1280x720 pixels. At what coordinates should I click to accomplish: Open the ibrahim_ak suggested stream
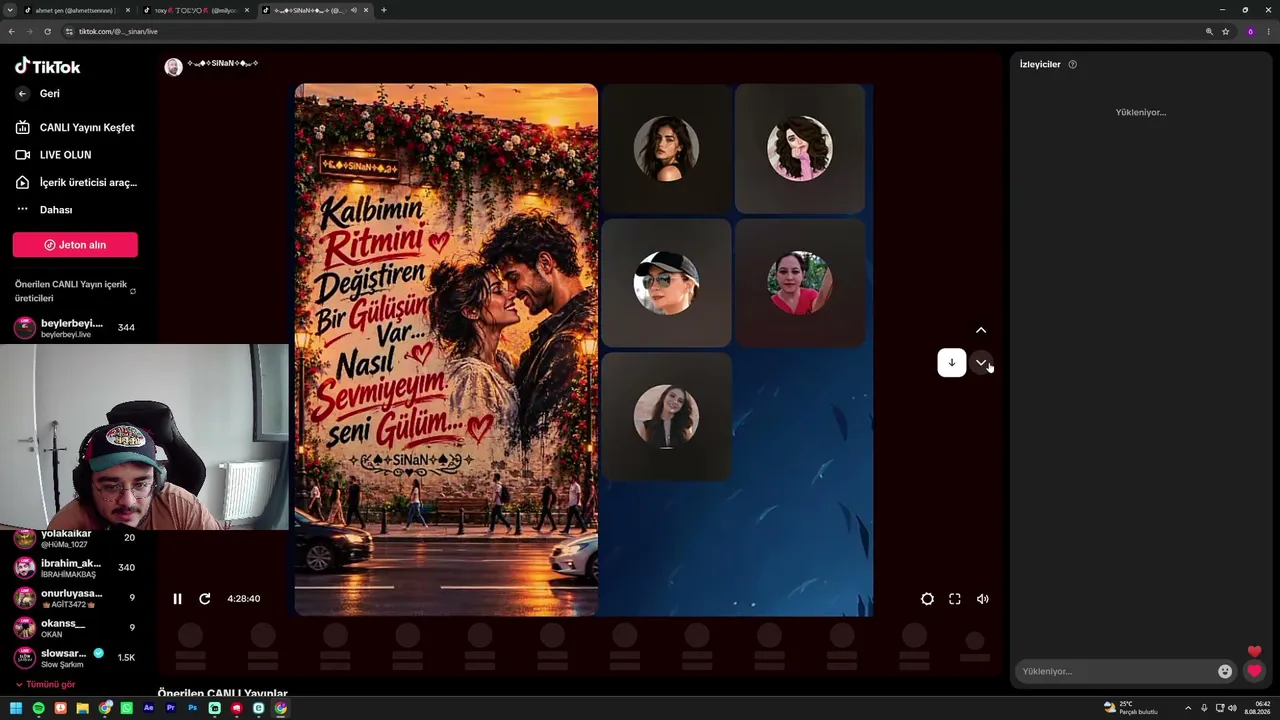coord(75,568)
